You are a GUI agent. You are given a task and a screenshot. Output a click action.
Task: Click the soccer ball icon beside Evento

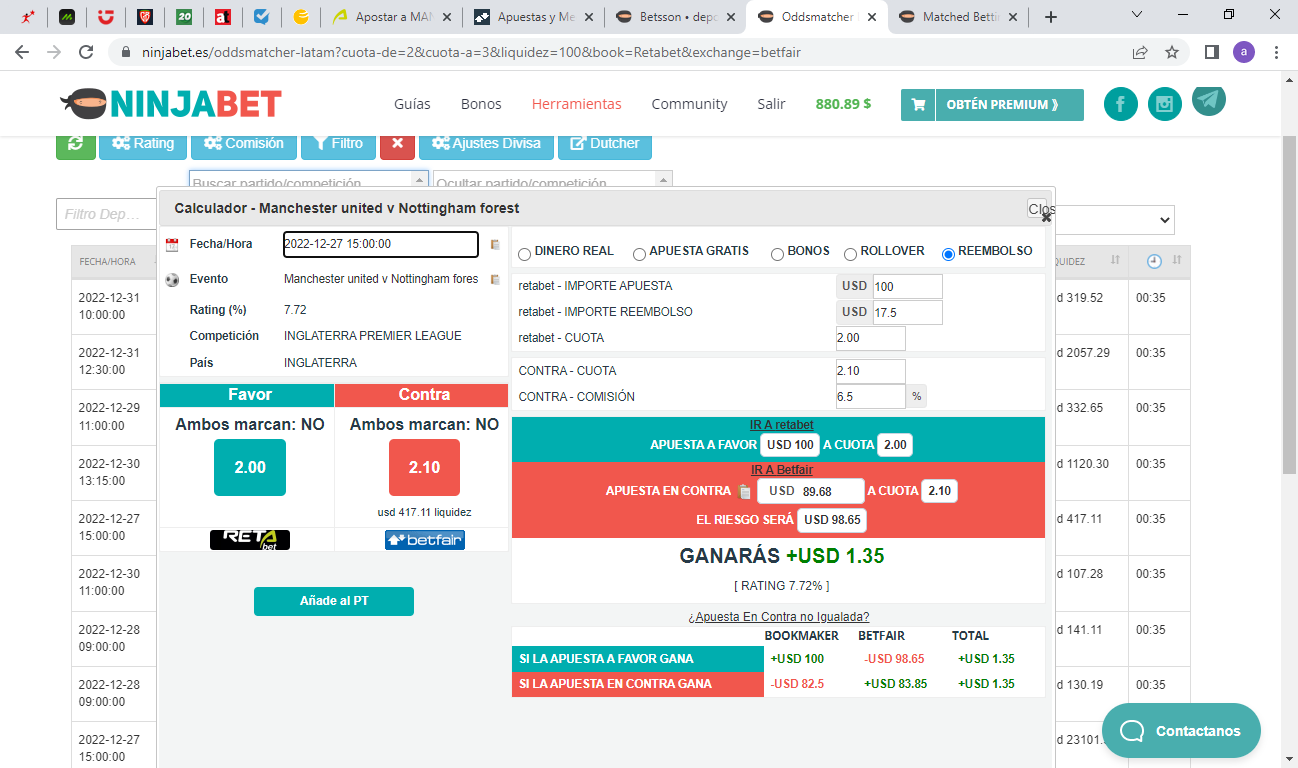click(172, 280)
